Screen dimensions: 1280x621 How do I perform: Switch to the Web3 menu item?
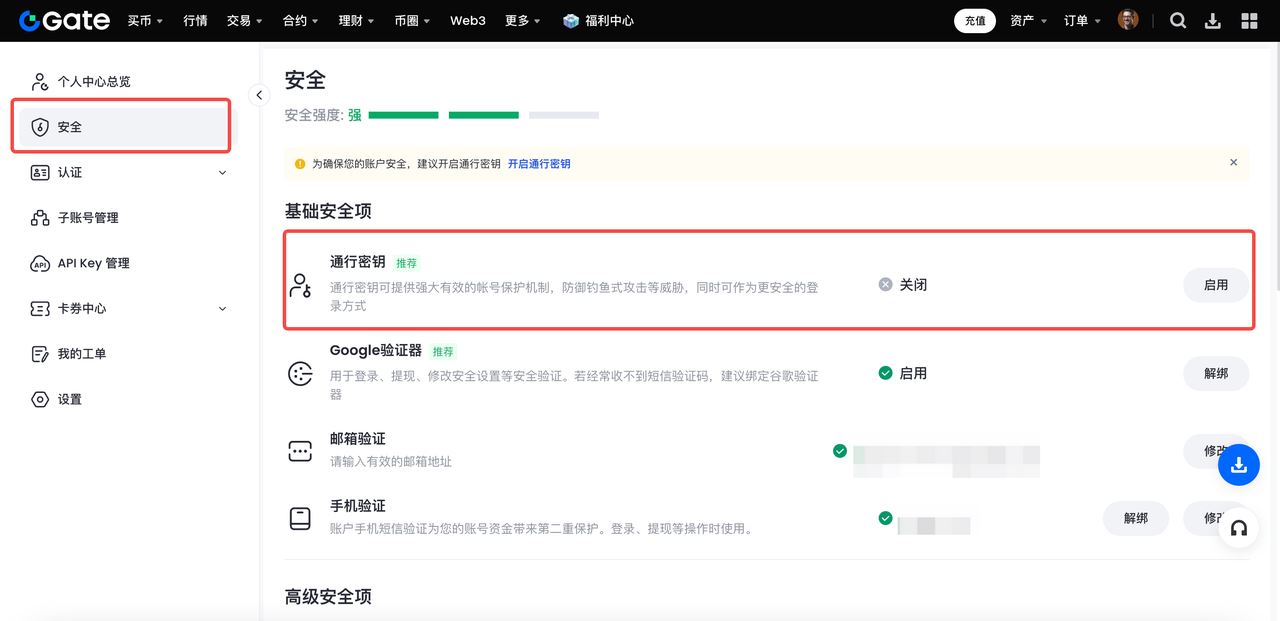(467, 20)
